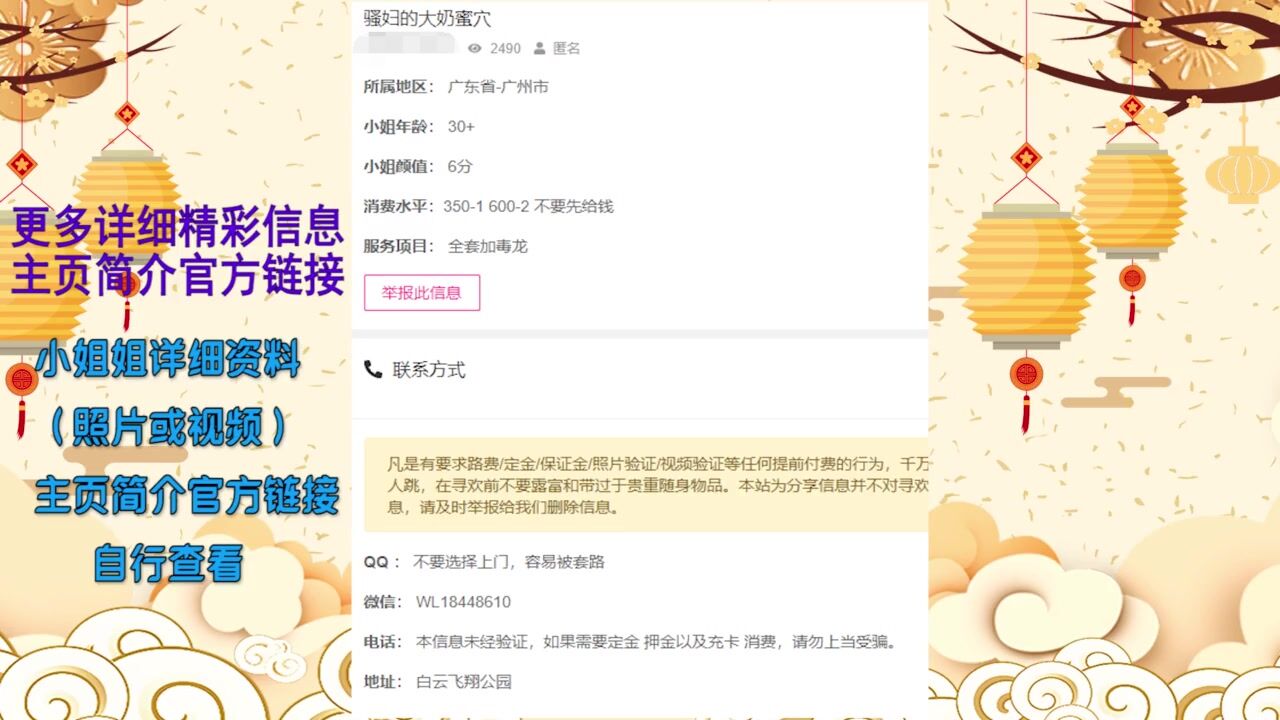Image resolution: width=1280 pixels, height=720 pixels.
Task: Click the 小姐年龄 30+ row
Action: pyautogui.click(x=419, y=127)
